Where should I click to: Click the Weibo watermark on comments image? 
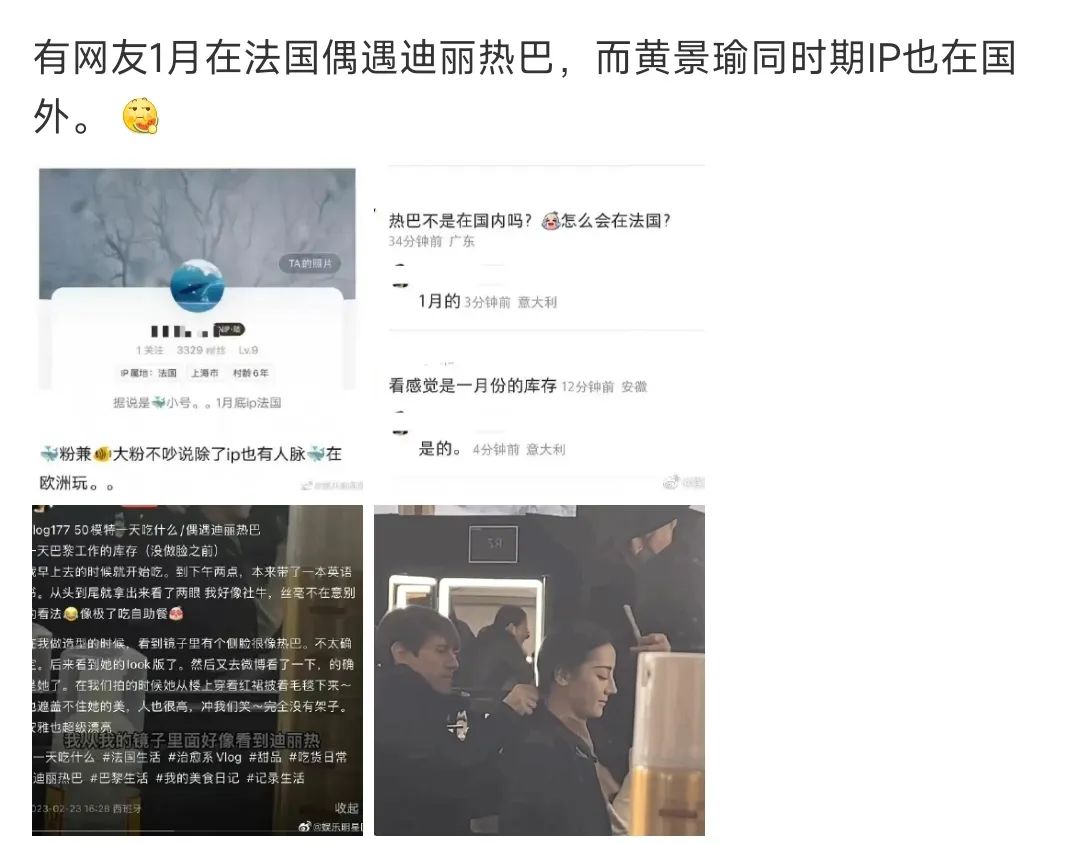pos(672,482)
